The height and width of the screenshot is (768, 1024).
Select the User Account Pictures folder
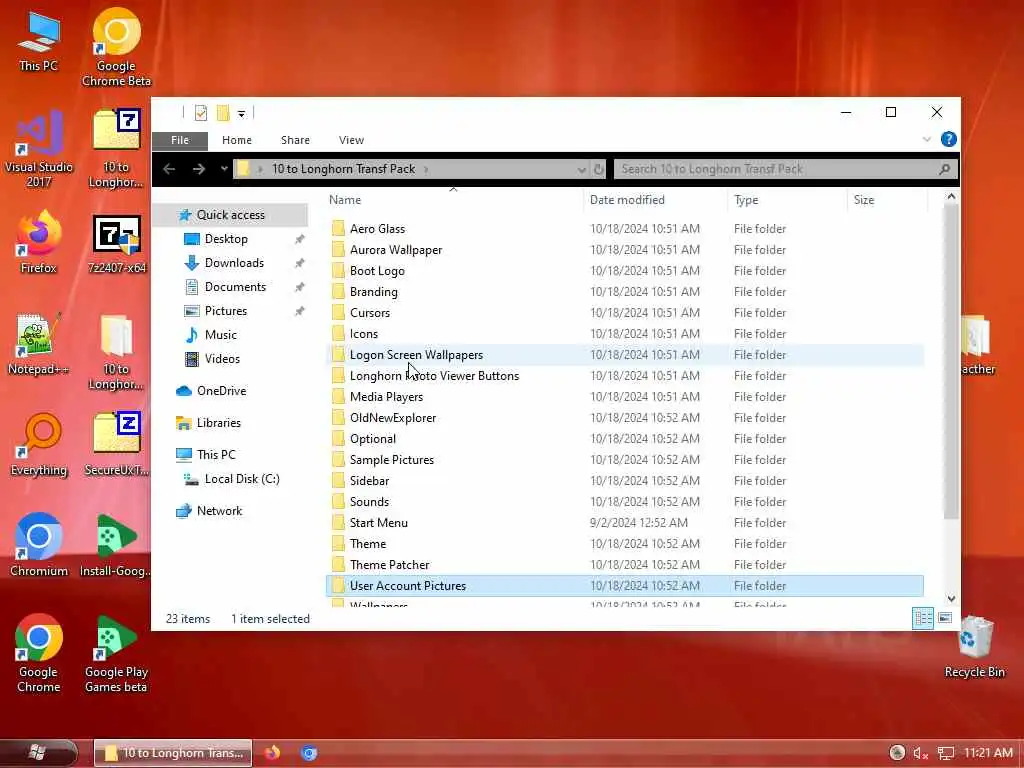[624, 585]
